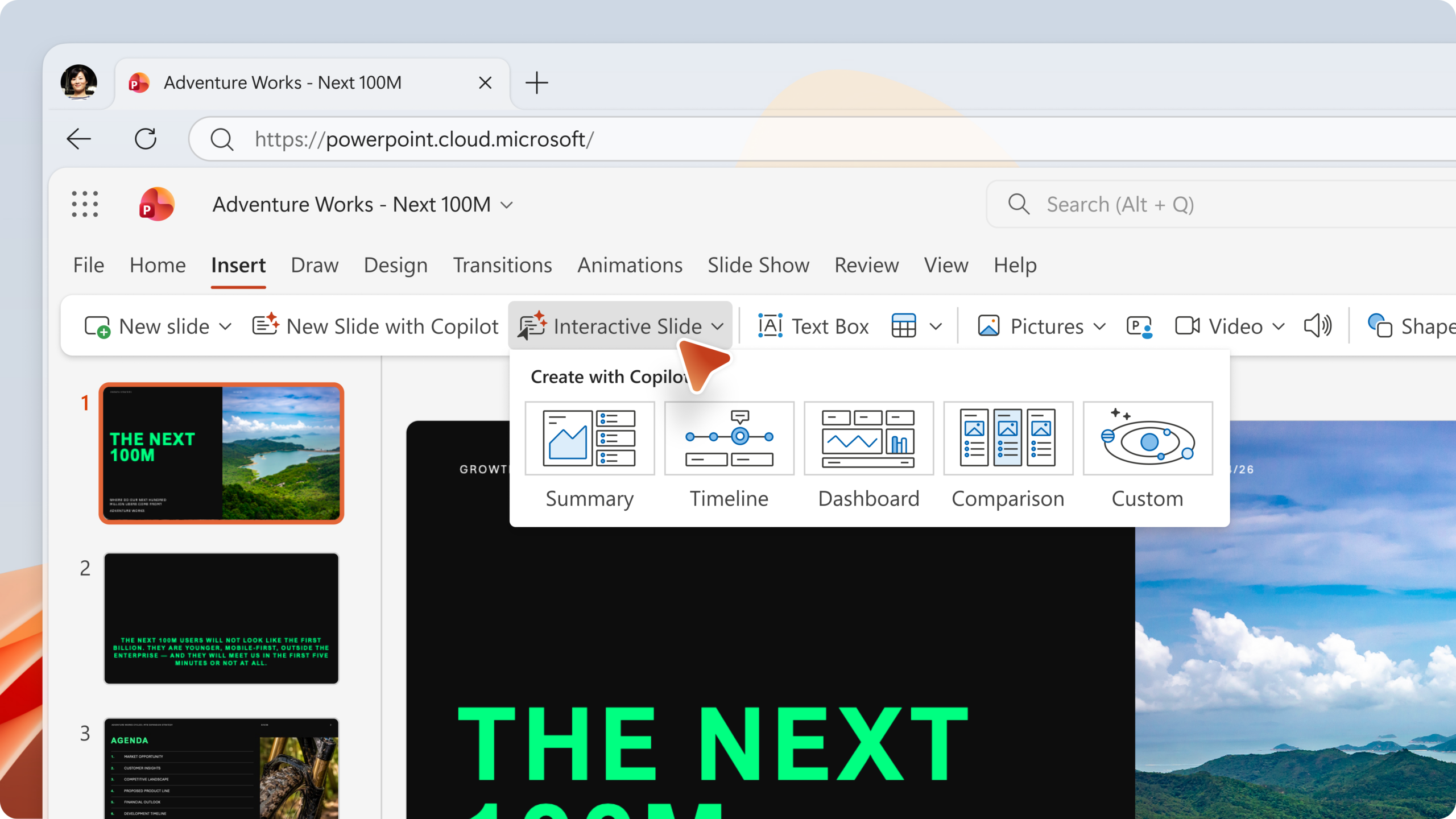1456x819 pixels.
Task: Choose the Summary interactive slide template
Action: (590, 438)
